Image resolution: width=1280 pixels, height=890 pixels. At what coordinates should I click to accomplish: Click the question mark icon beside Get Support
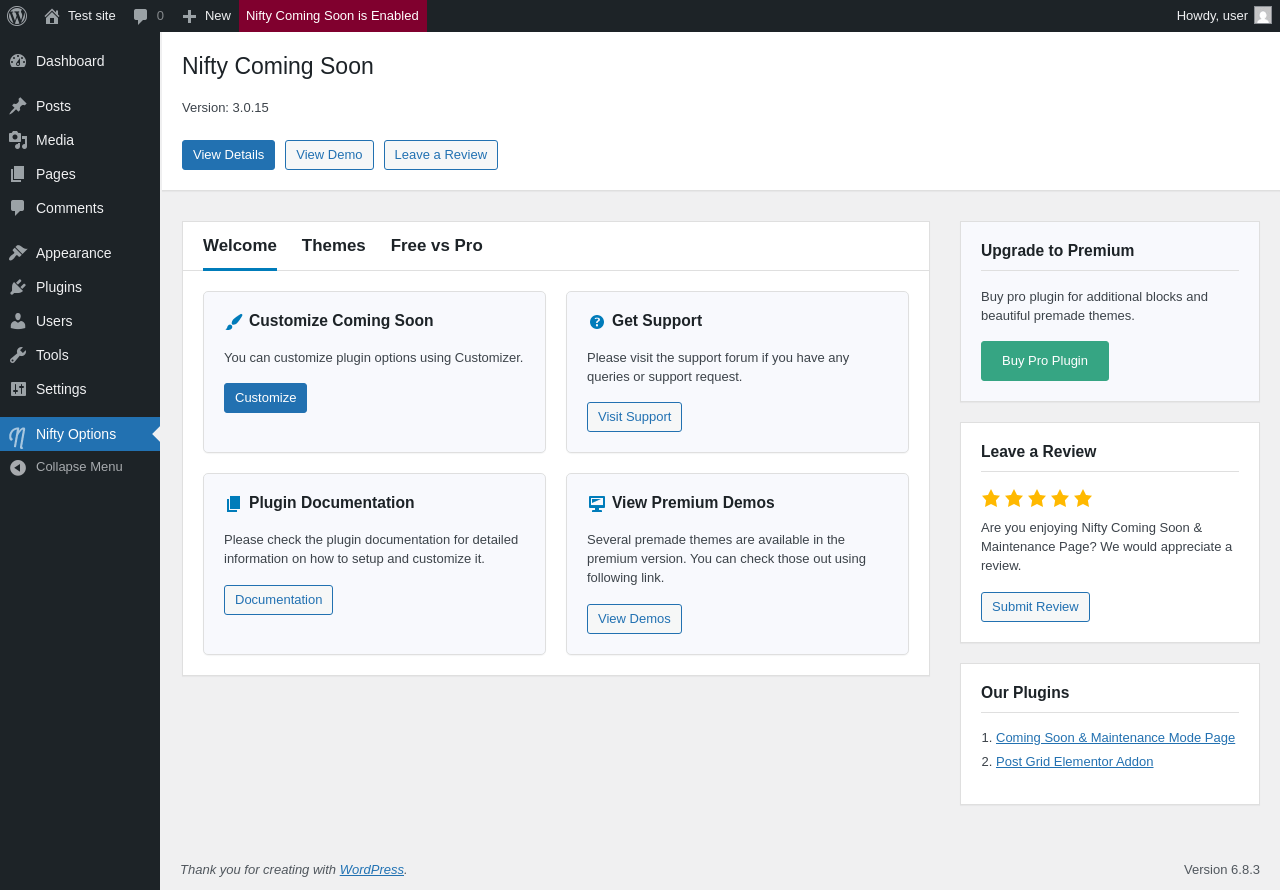tap(597, 322)
